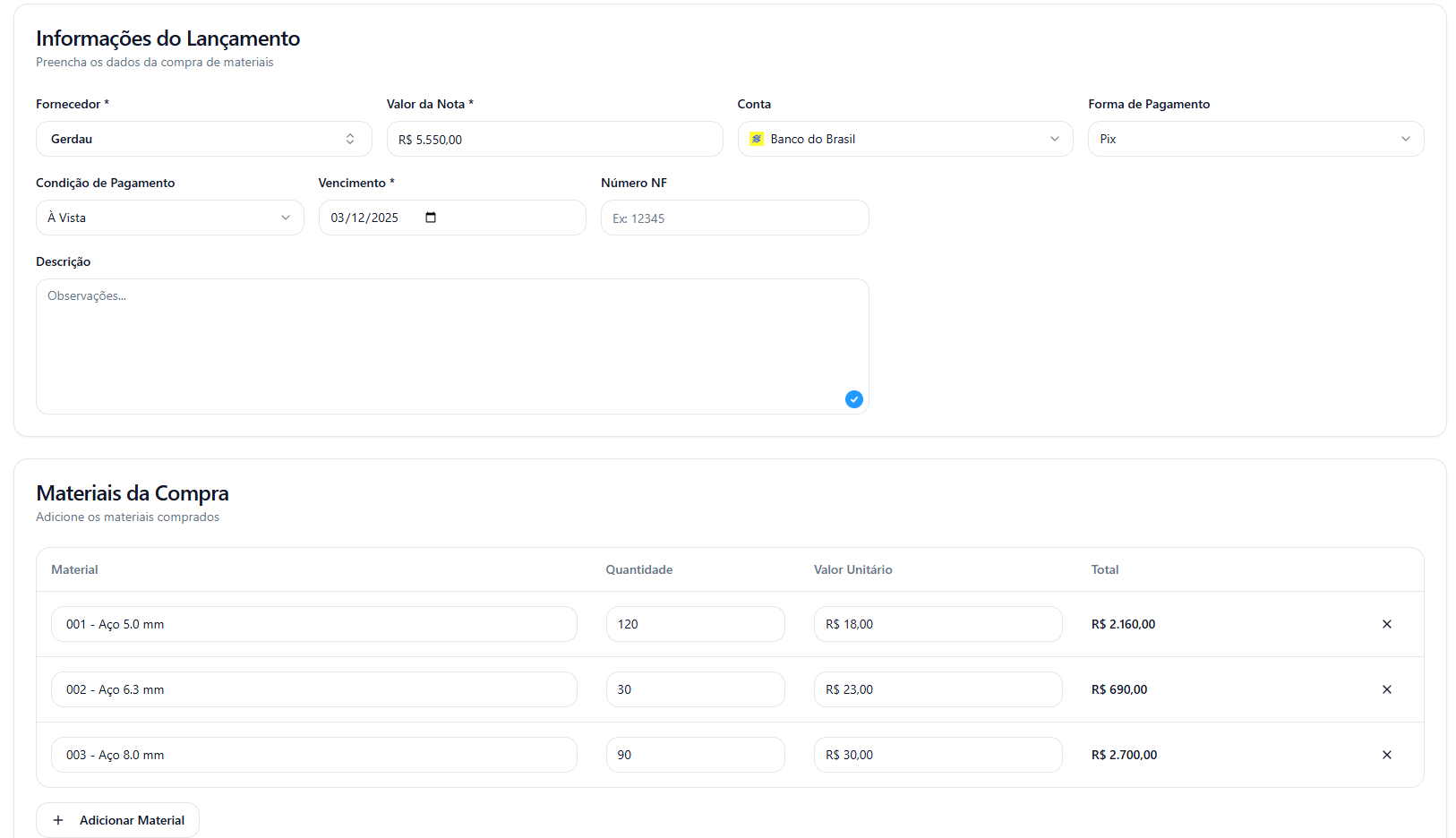Select the 001 - Aço 5.0 mm material field
Image resolution: width=1456 pixels, height=838 pixels.
pyautogui.click(x=313, y=624)
